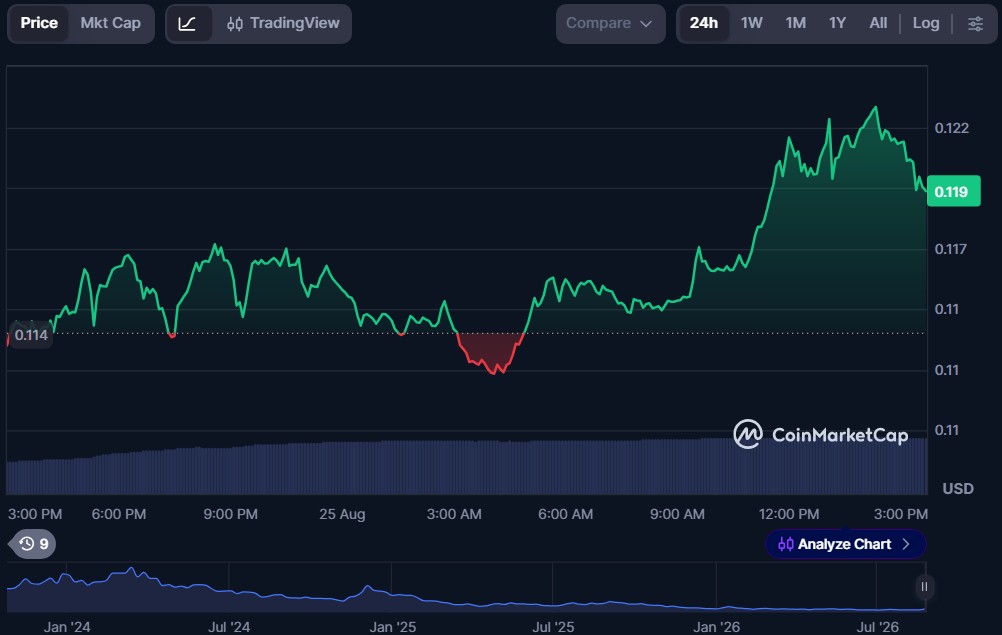Open the history clock badge showing 9
This screenshot has height=635, width=1002.
pos(33,544)
